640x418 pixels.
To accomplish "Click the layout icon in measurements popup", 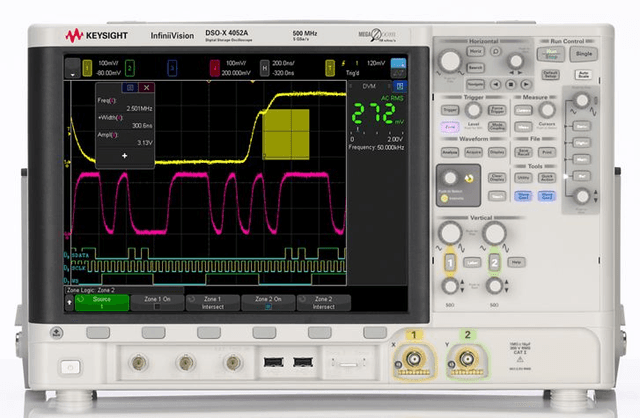I will (x=130, y=87).
